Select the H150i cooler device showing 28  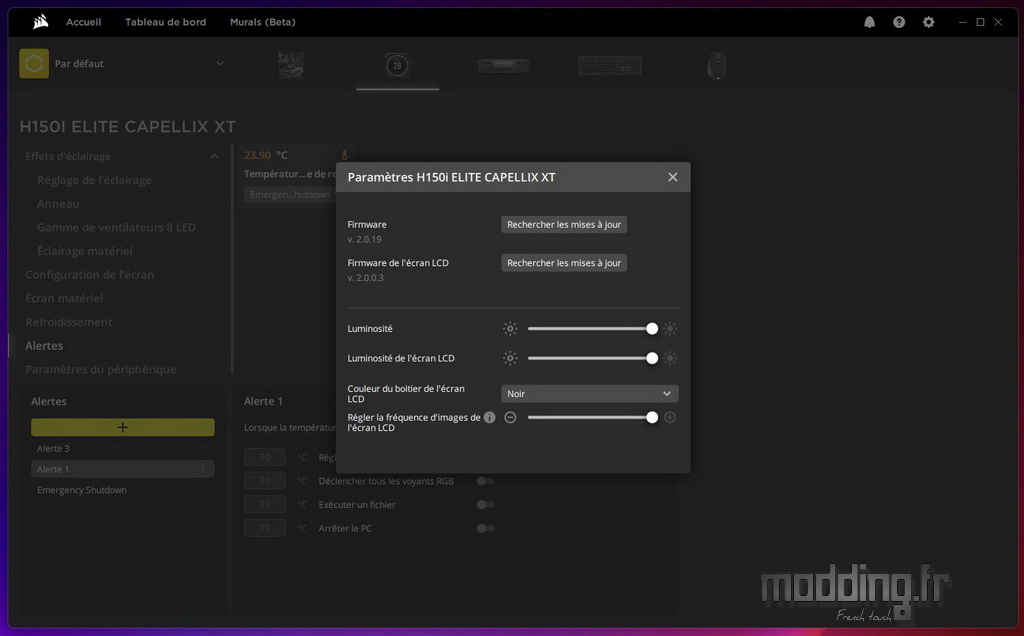pyautogui.click(x=397, y=65)
